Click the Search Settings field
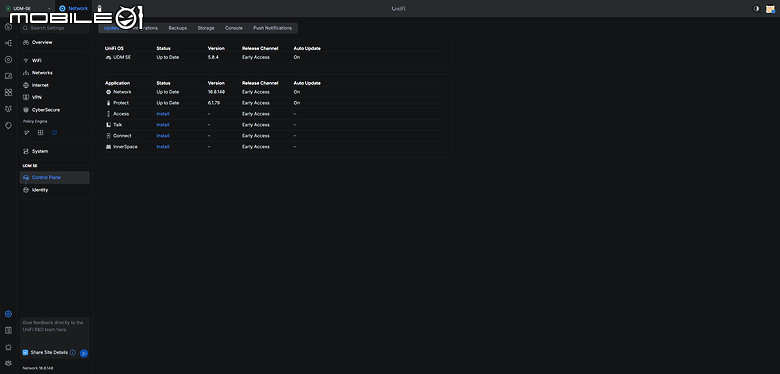Image resolution: width=780 pixels, height=374 pixels. point(55,28)
